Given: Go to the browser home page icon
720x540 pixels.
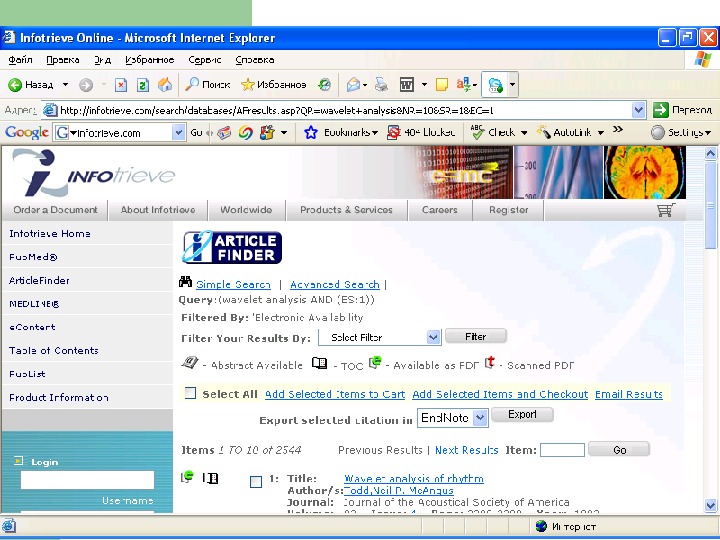Looking at the screenshot, I should point(165,84).
